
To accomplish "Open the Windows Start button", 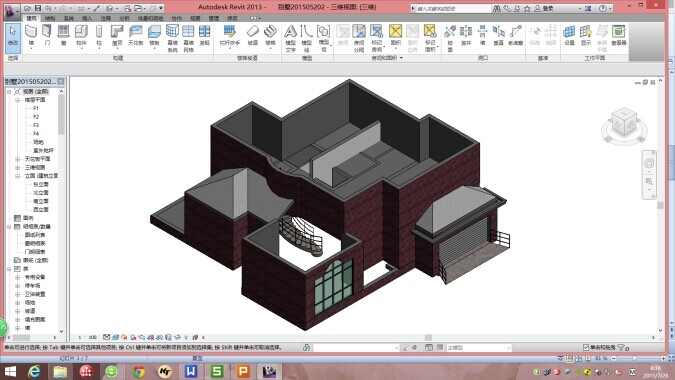I will coord(10,371).
